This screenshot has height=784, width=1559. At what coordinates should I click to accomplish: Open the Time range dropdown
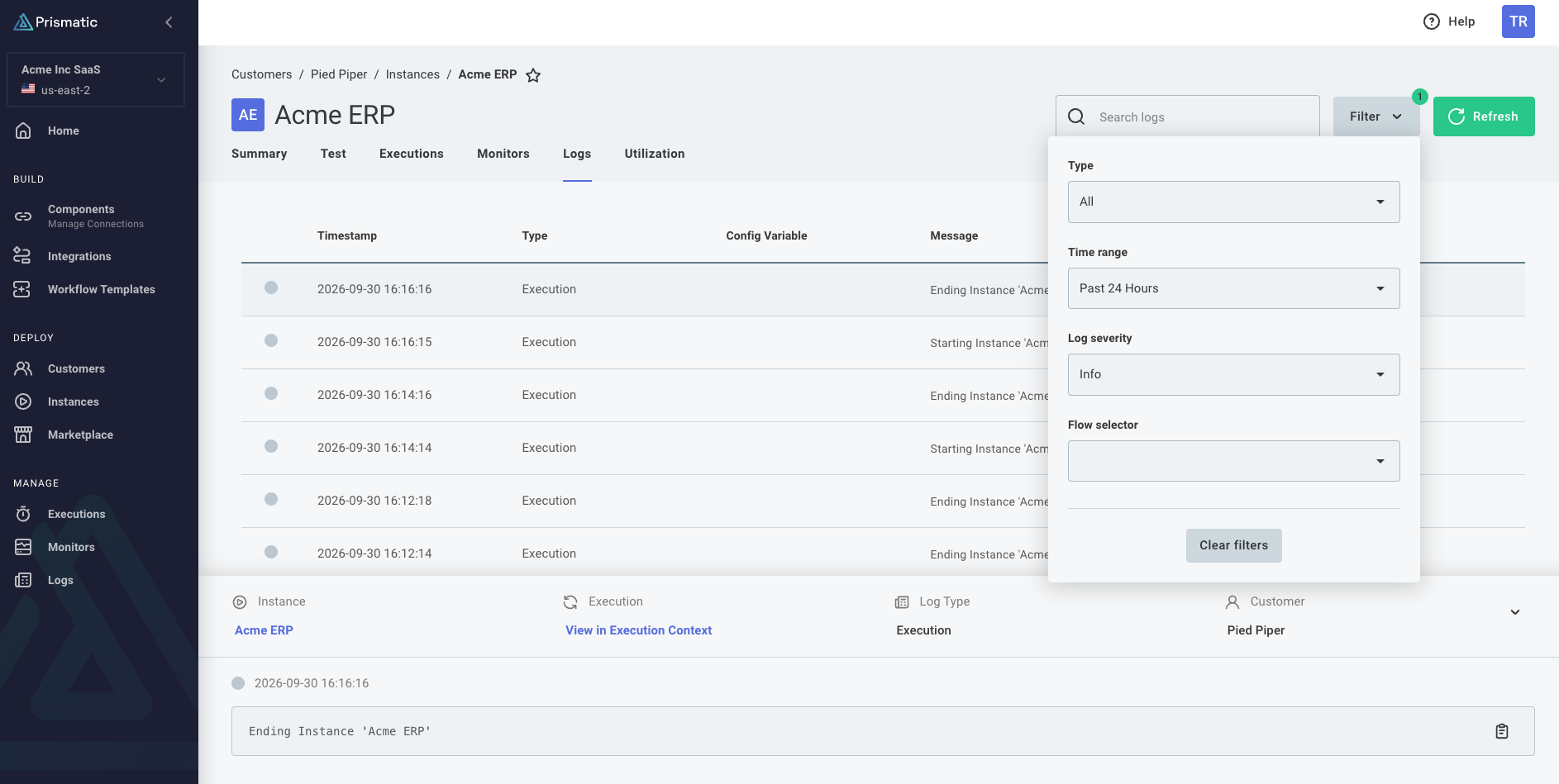point(1233,288)
